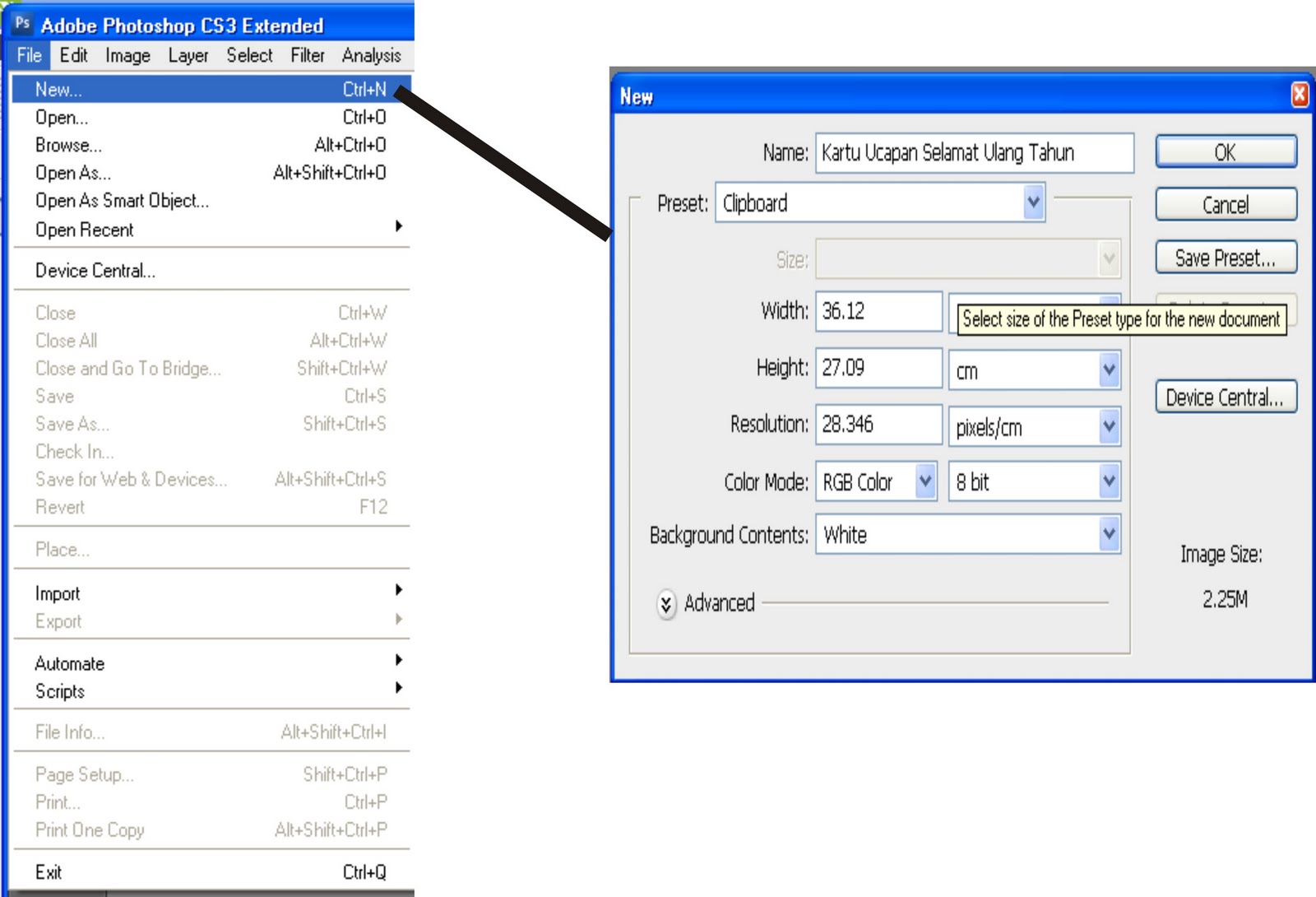Click the Name text field
This screenshot has width=1316, height=897.
tap(975, 152)
